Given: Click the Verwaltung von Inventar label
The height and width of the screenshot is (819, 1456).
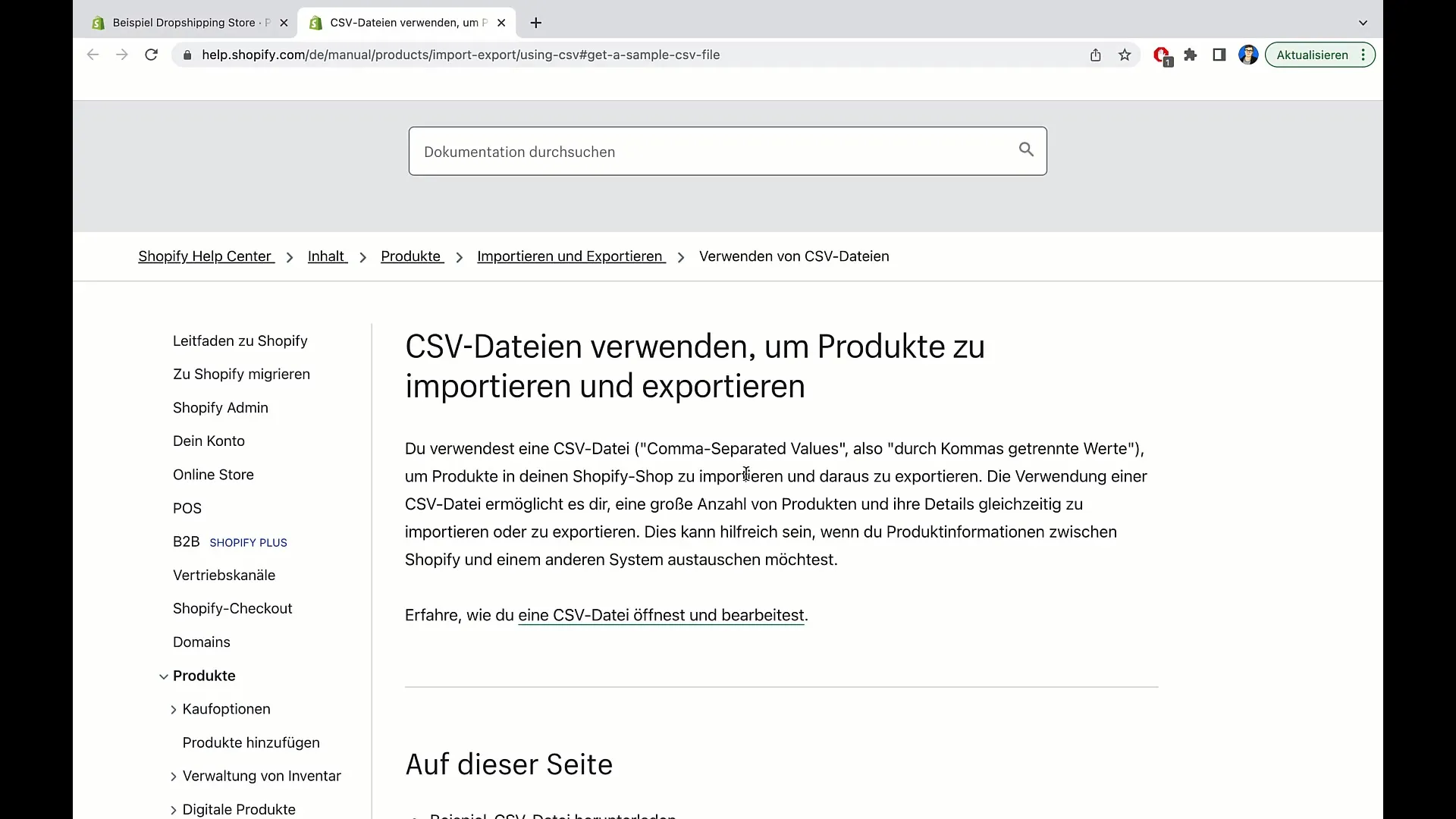Looking at the screenshot, I should click(x=262, y=776).
